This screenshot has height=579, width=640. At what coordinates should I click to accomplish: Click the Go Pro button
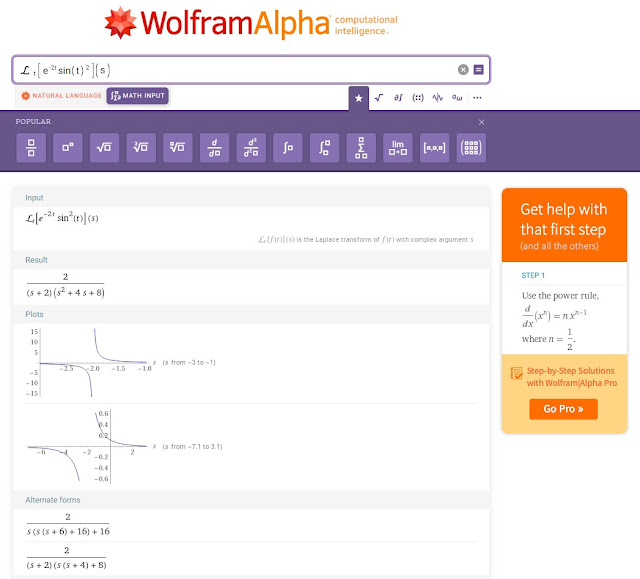(x=563, y=409)
